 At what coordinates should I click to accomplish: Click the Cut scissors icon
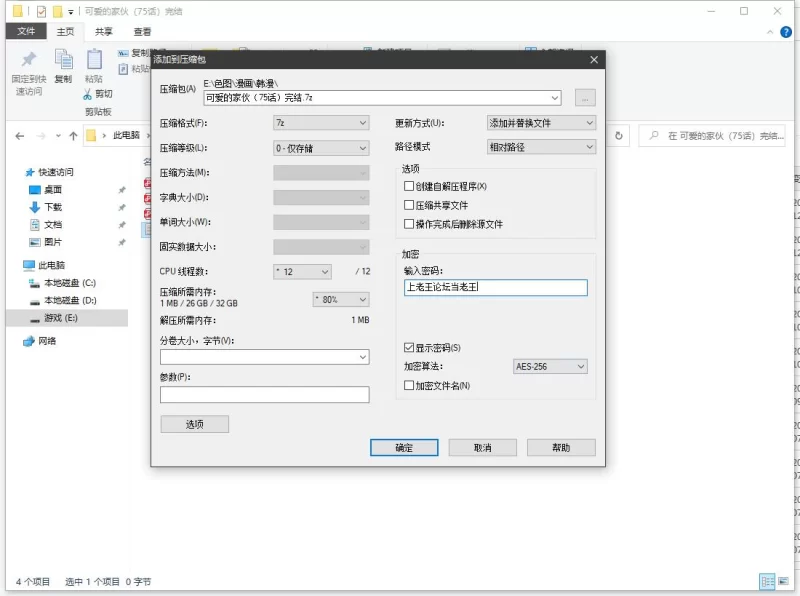(x=87, y=94)
